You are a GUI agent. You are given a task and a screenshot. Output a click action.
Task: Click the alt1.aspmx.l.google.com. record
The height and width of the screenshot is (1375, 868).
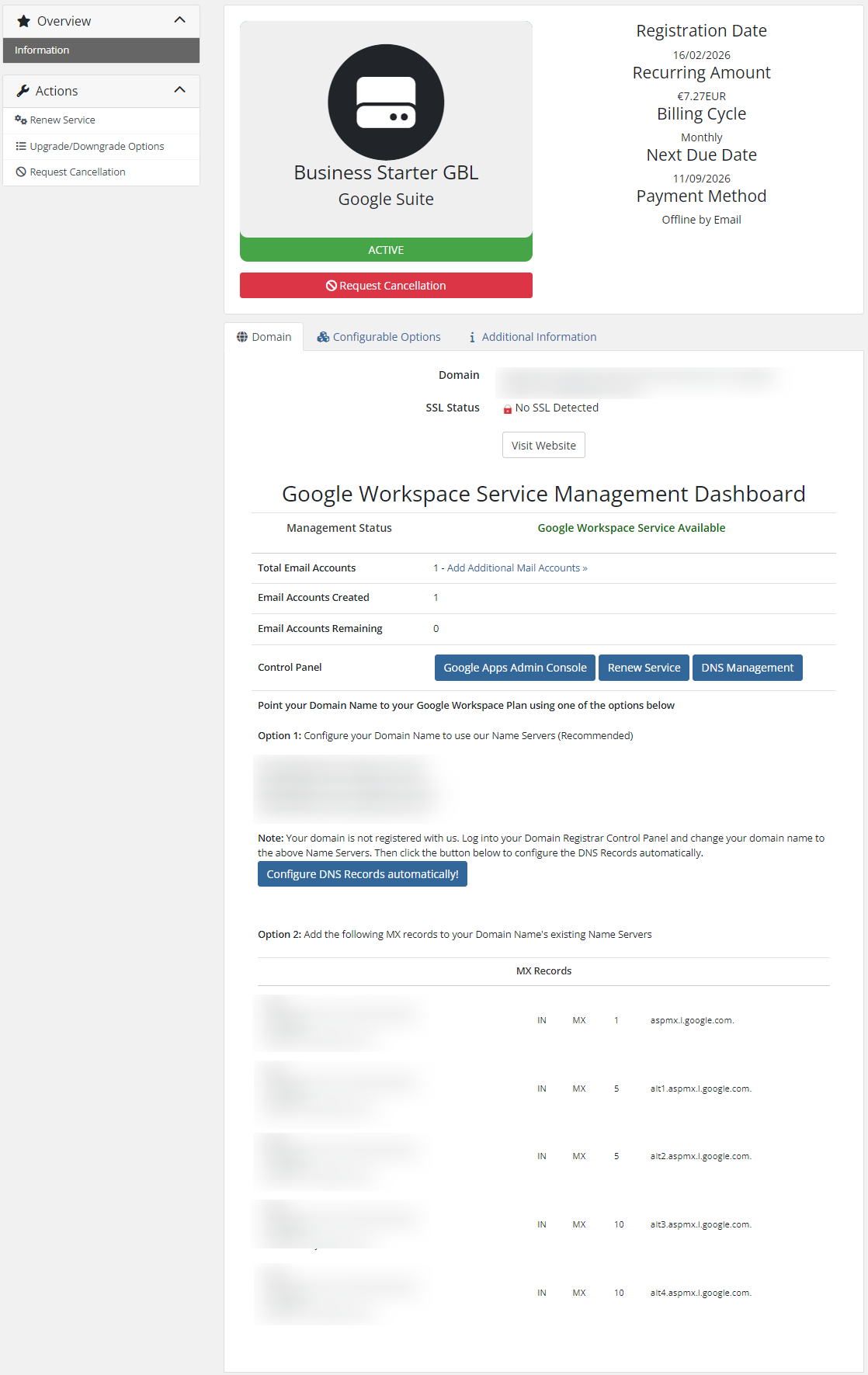[x=700, y=1089]
